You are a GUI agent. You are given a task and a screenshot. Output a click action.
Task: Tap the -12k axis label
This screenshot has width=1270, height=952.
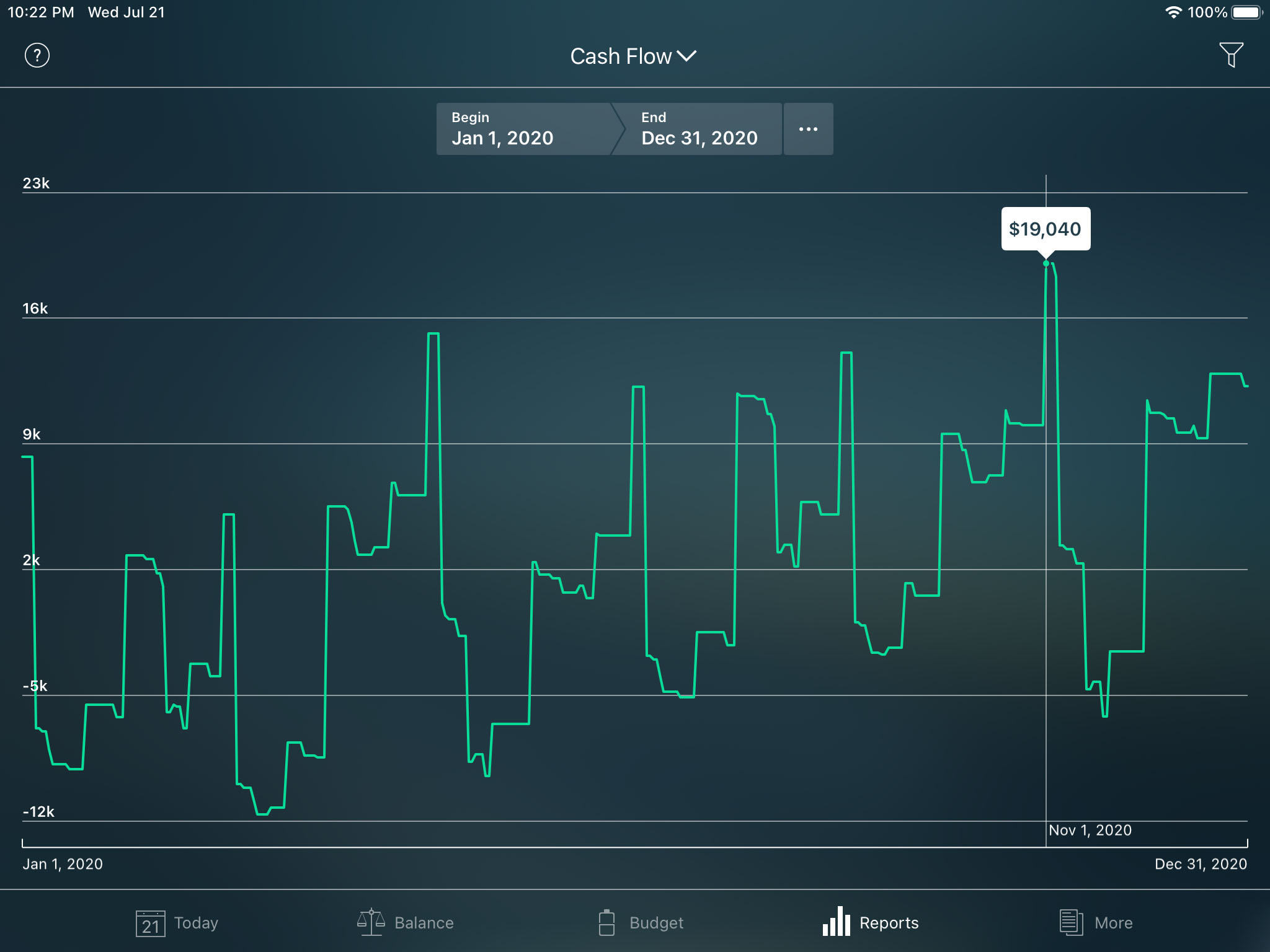[38, 812]
